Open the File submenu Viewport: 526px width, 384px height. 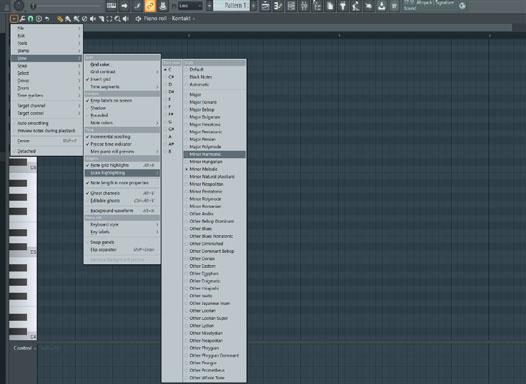(47, 28)
